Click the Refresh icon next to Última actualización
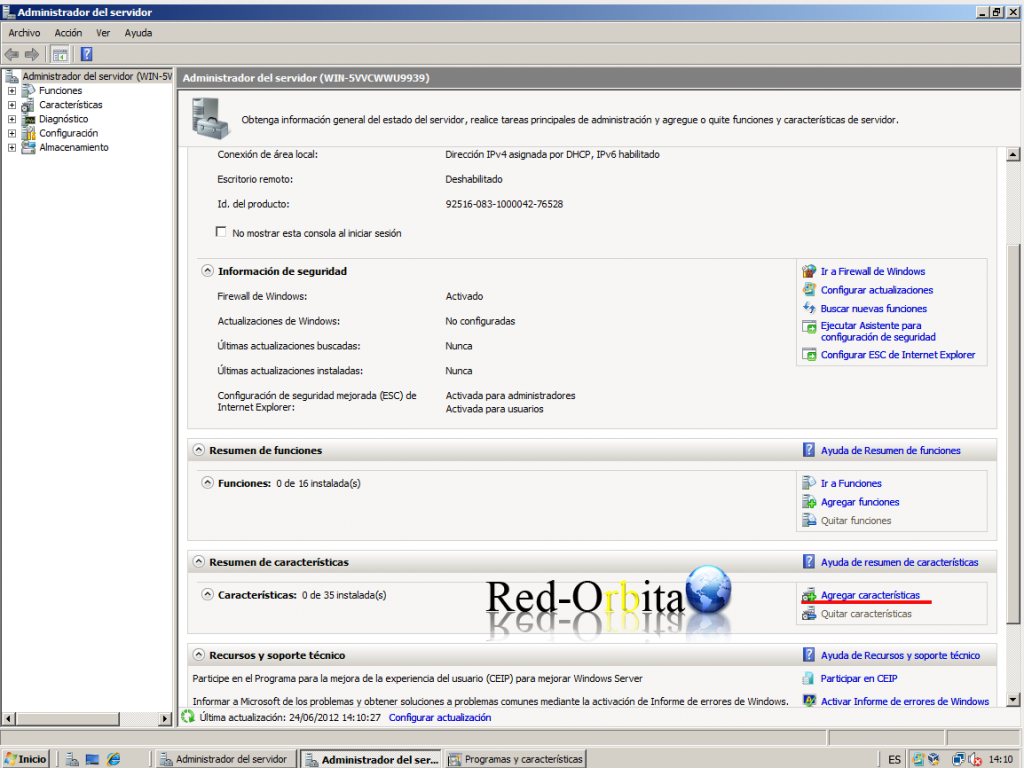 click(x=188, y=717)
